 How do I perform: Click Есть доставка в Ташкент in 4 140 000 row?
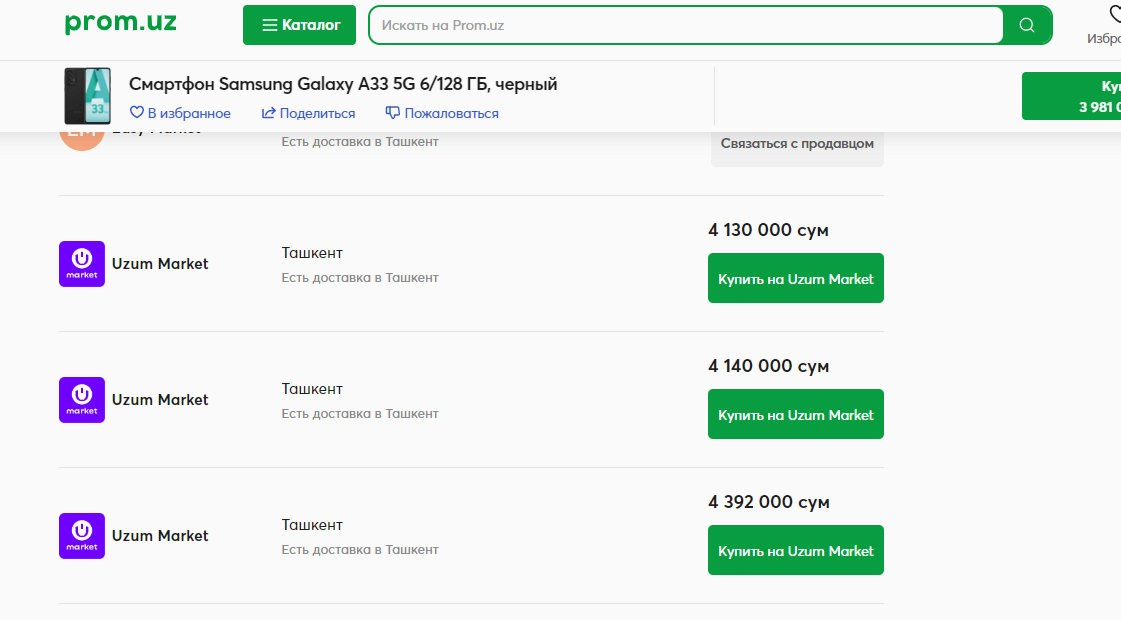(x=360, y=414)
